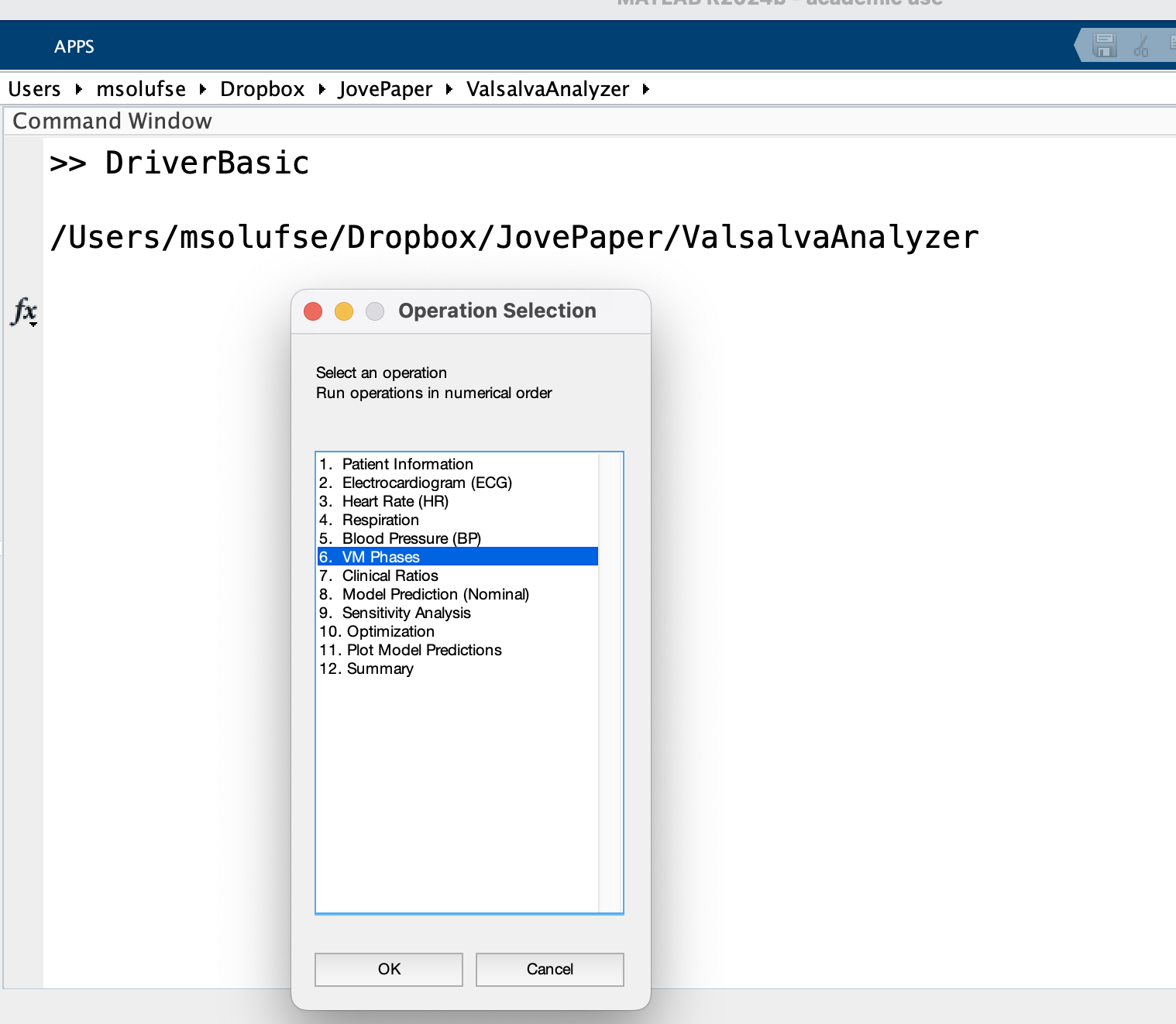This screenshot has height=1024, width=1176.
Task: Select '5. Blood Pressure (BP)' operation
Action: click(x=458, y=538)
